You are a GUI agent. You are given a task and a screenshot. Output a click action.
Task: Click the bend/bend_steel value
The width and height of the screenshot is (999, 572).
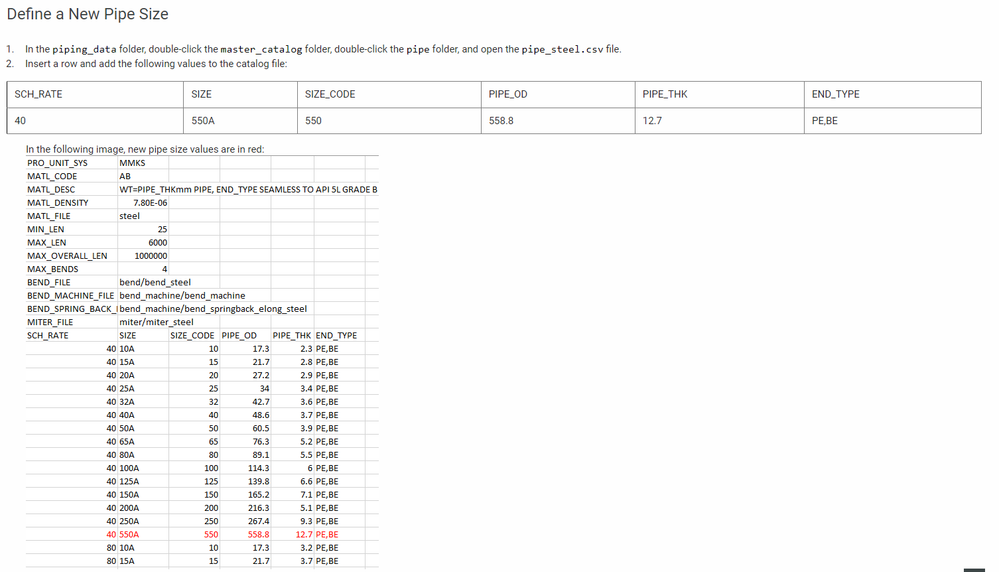coord(155,283)
